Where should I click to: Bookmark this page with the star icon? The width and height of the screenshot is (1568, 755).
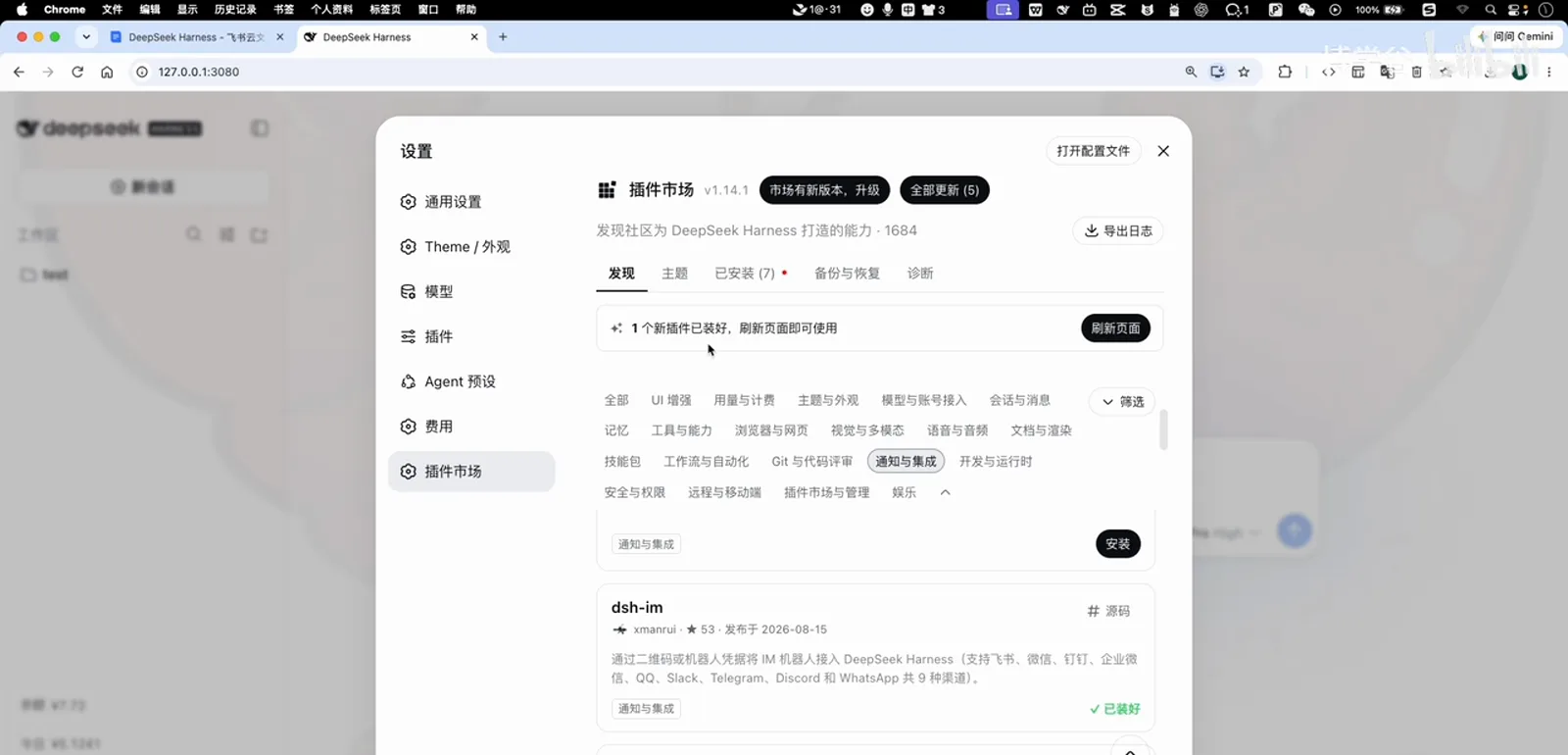click(1244, 72)
